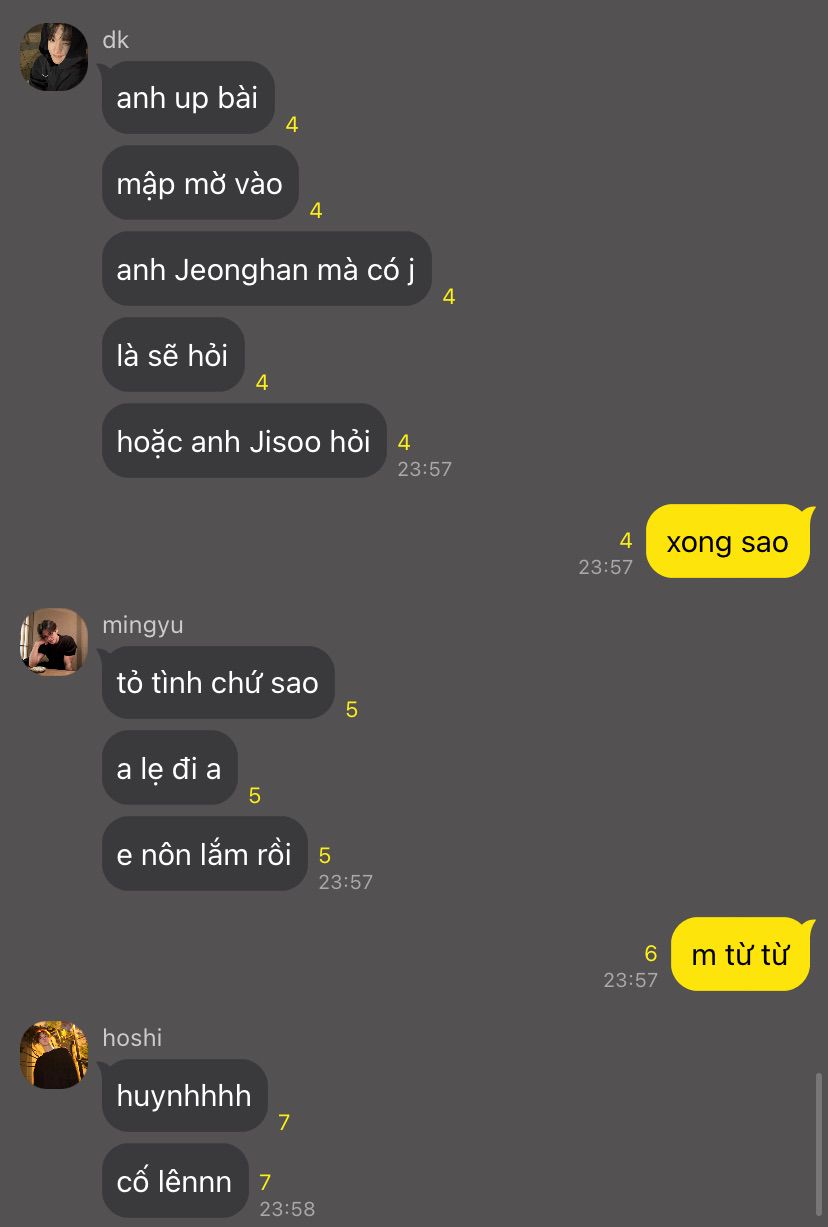Select the message 'a lẹ đi a'
This screenshot has height=1227, width=828.
pos(169,768)
